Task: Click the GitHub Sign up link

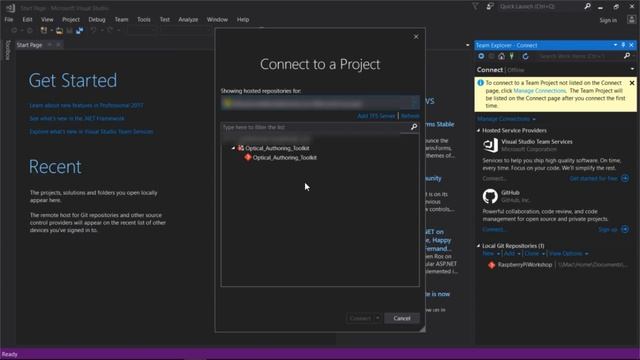Action: (x=608, y=229)
